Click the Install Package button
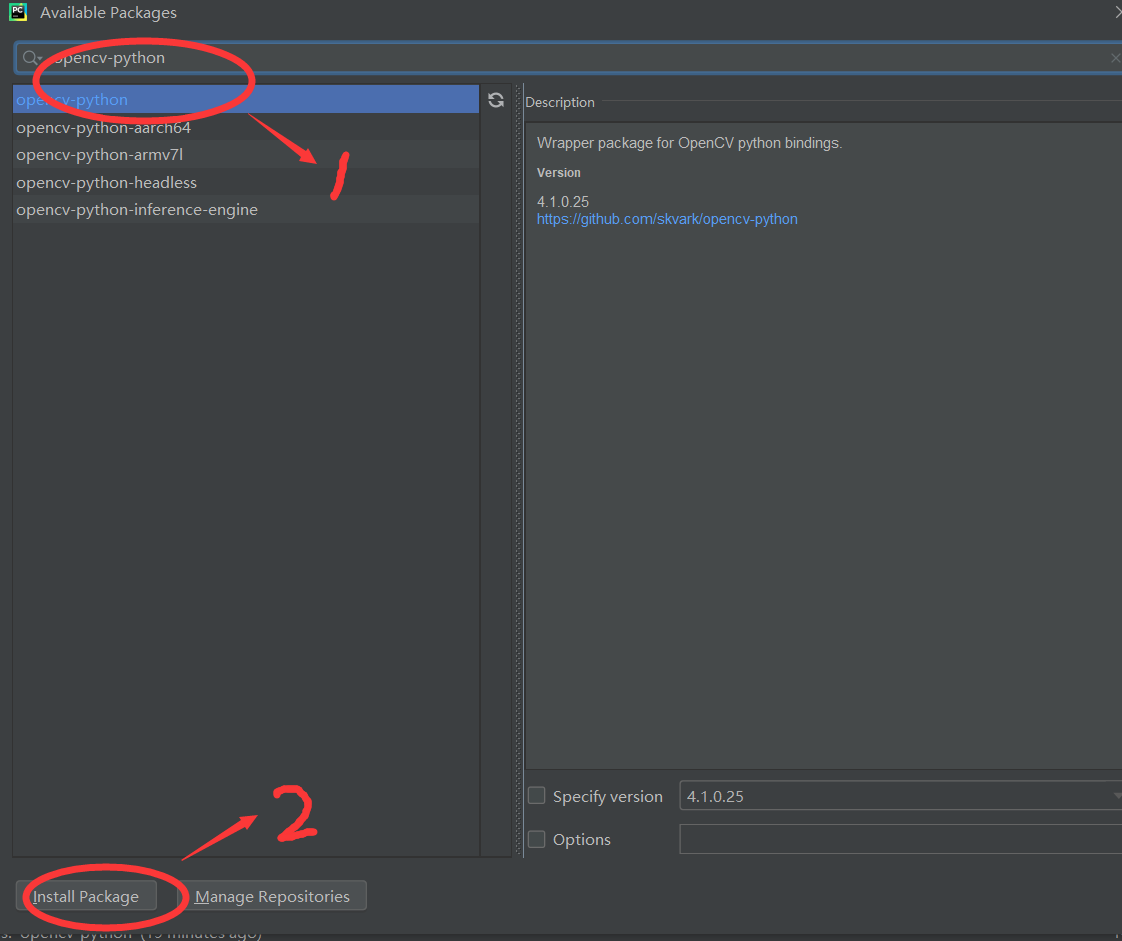 click(86, 896)
